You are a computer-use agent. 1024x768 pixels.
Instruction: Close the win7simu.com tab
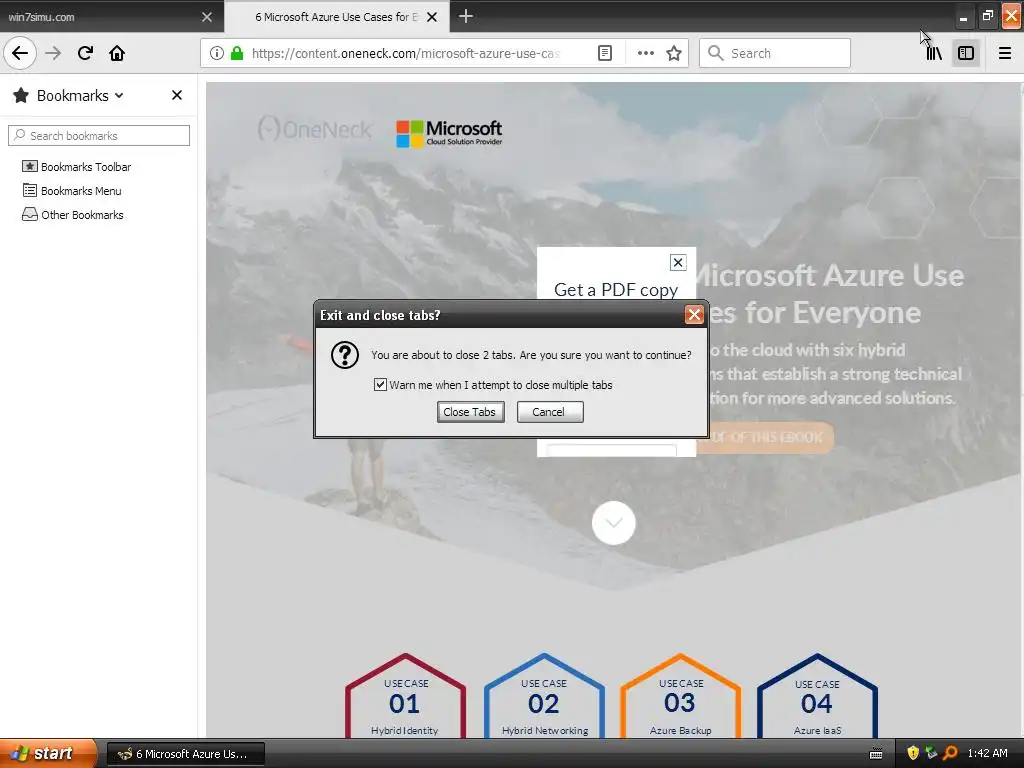click(207, 17)
